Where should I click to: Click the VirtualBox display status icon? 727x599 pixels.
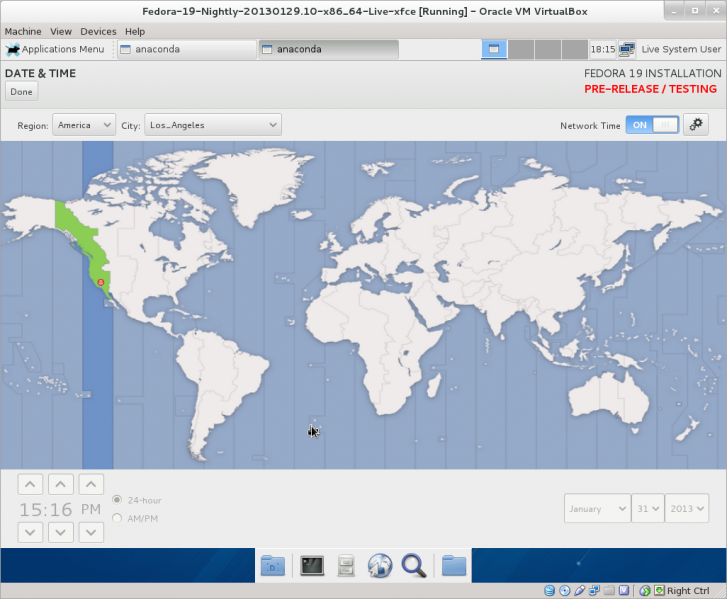tap(624, 591)
